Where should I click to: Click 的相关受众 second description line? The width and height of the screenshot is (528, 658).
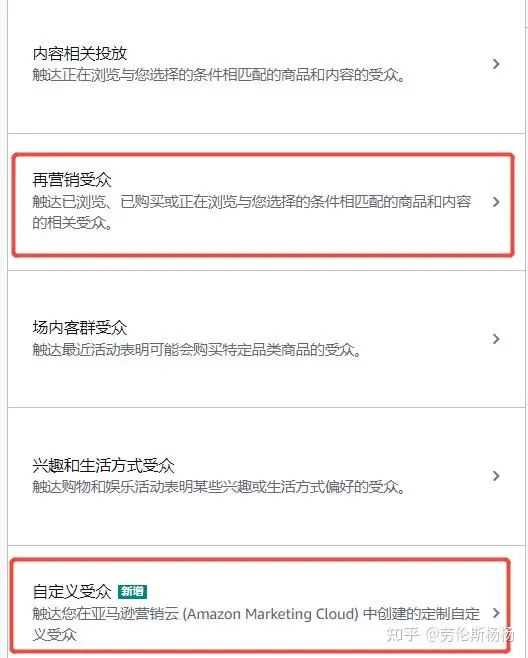tap(72, 223)
